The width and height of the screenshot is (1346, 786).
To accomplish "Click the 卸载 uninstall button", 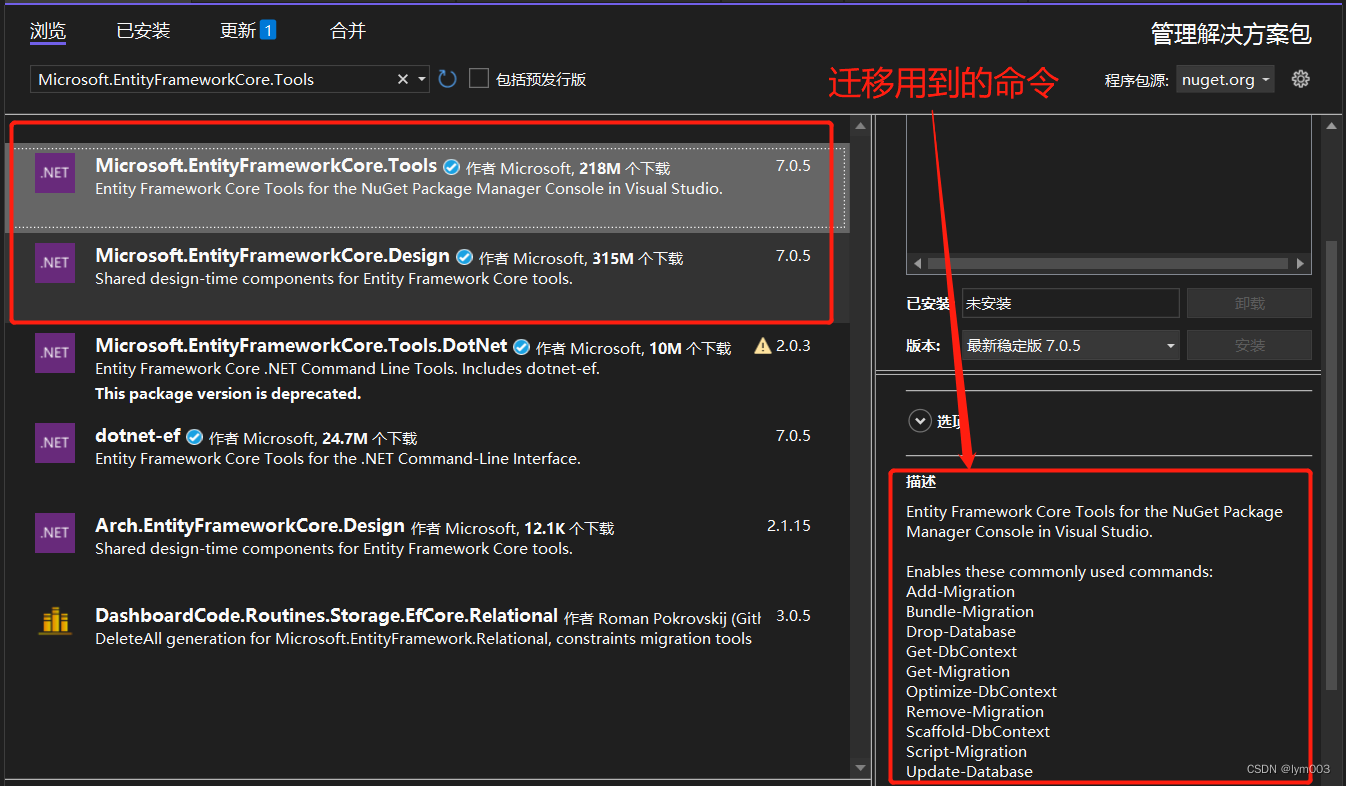I will coord(1249,303).
